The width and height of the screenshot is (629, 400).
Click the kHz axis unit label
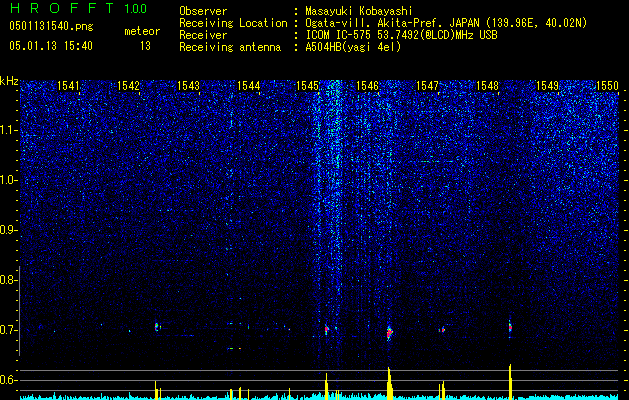pos(9,81)
